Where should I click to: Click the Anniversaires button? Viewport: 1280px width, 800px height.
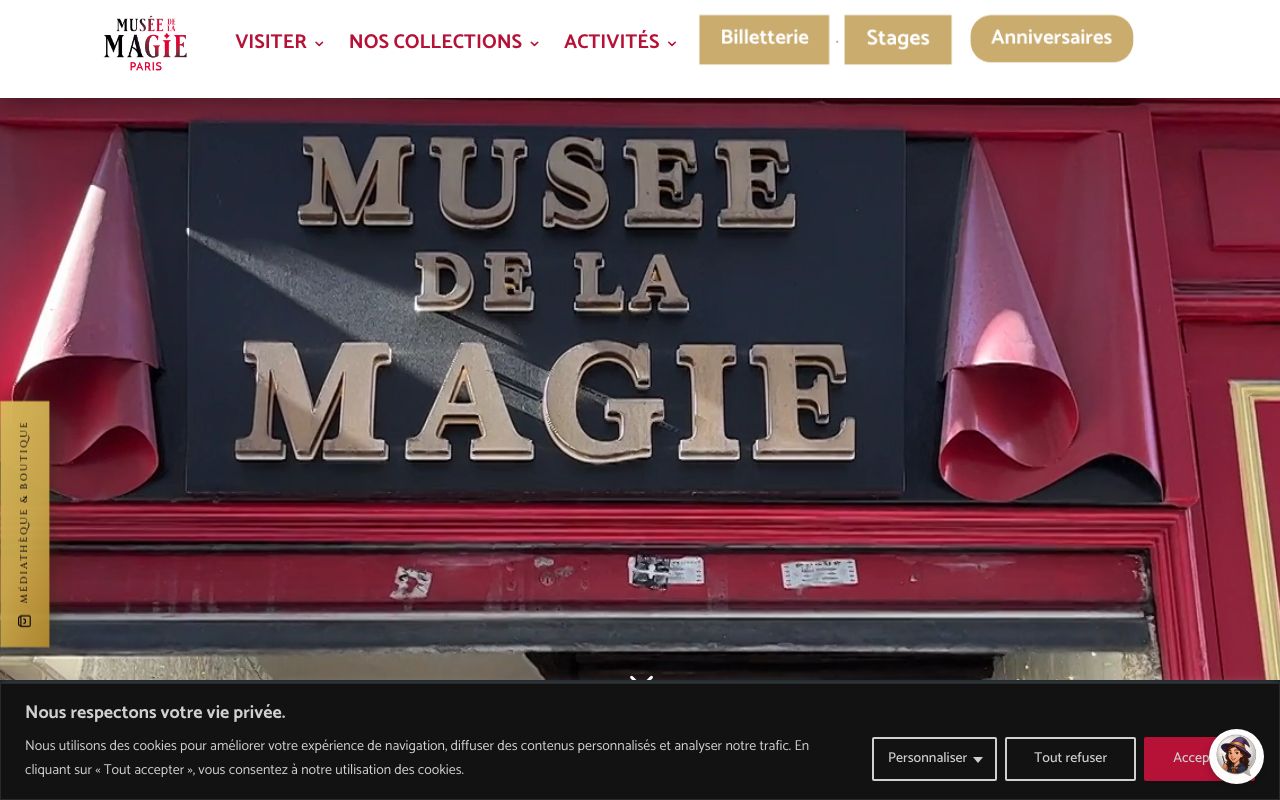(1051, 38)
